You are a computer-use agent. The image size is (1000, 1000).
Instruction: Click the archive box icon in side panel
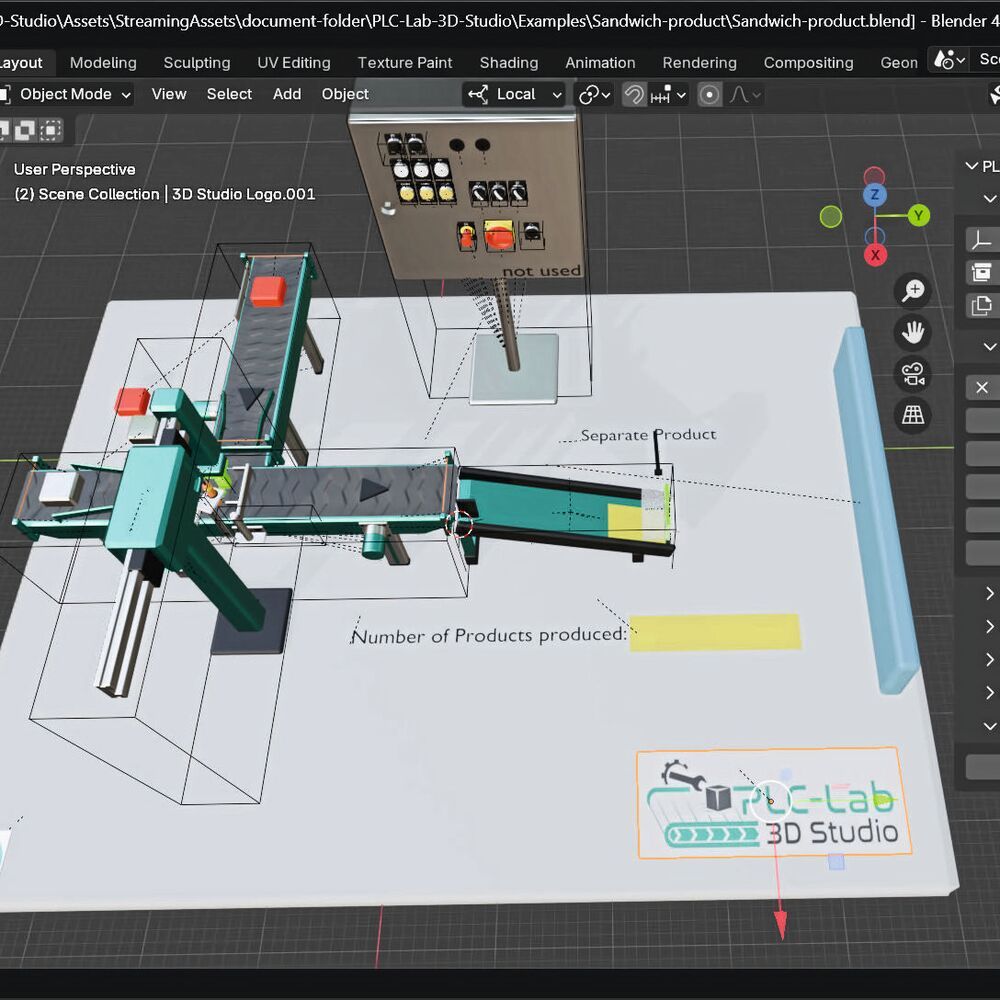click(982, 272)
